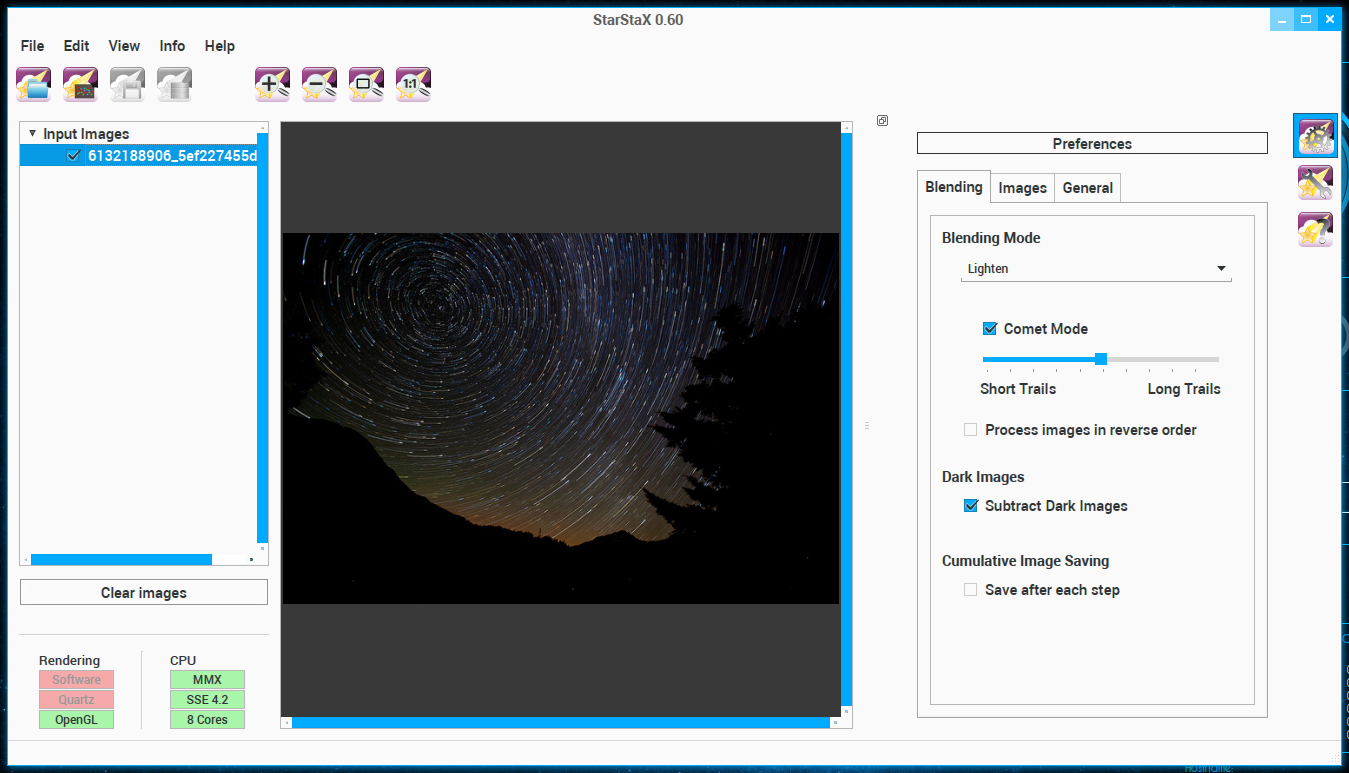Zoom out with the minus toolbar icon
The width and height of the screenshot is (1349, 773).
(x=319, y=85)
